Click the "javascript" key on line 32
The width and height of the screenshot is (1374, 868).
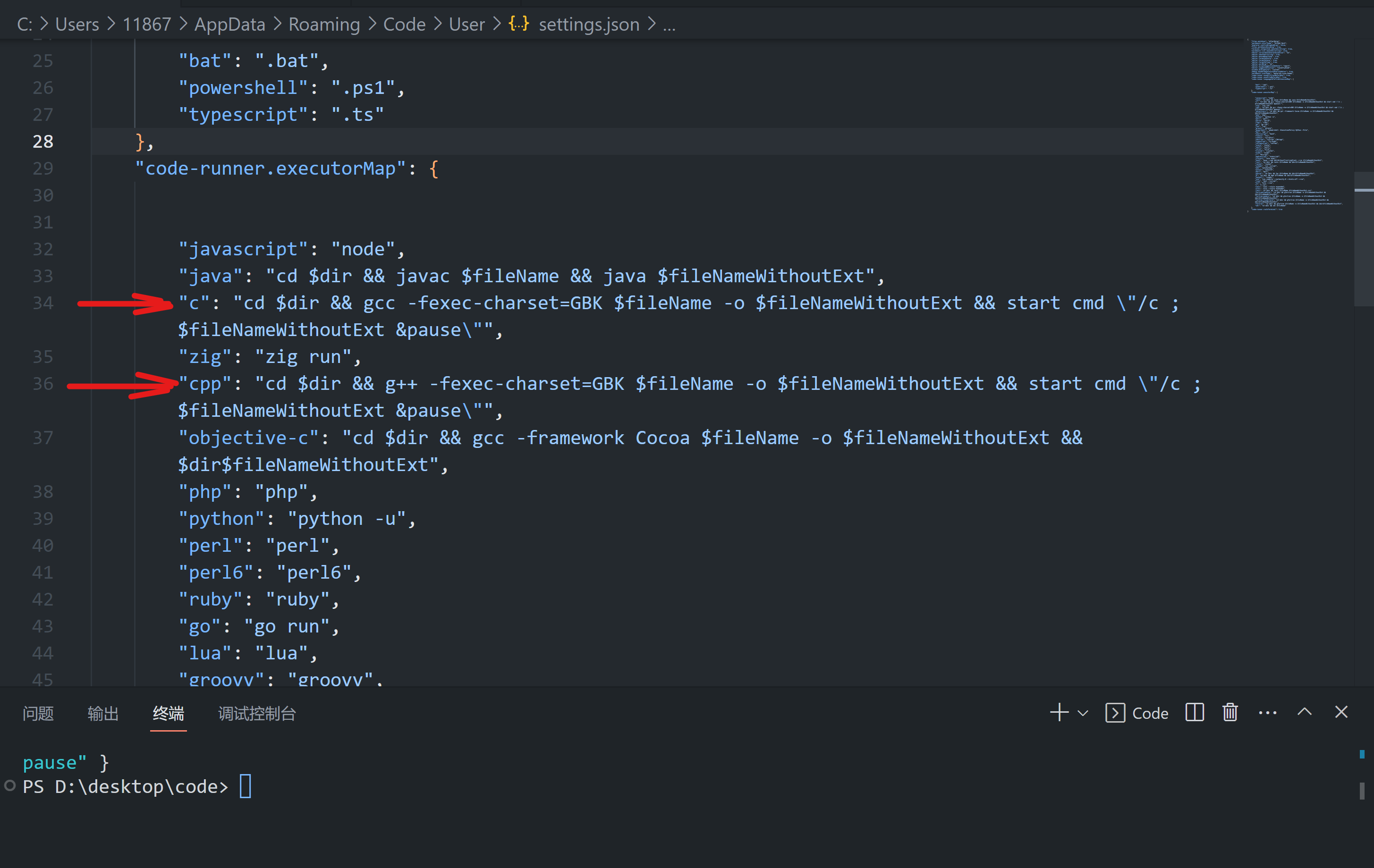point(243,249)
